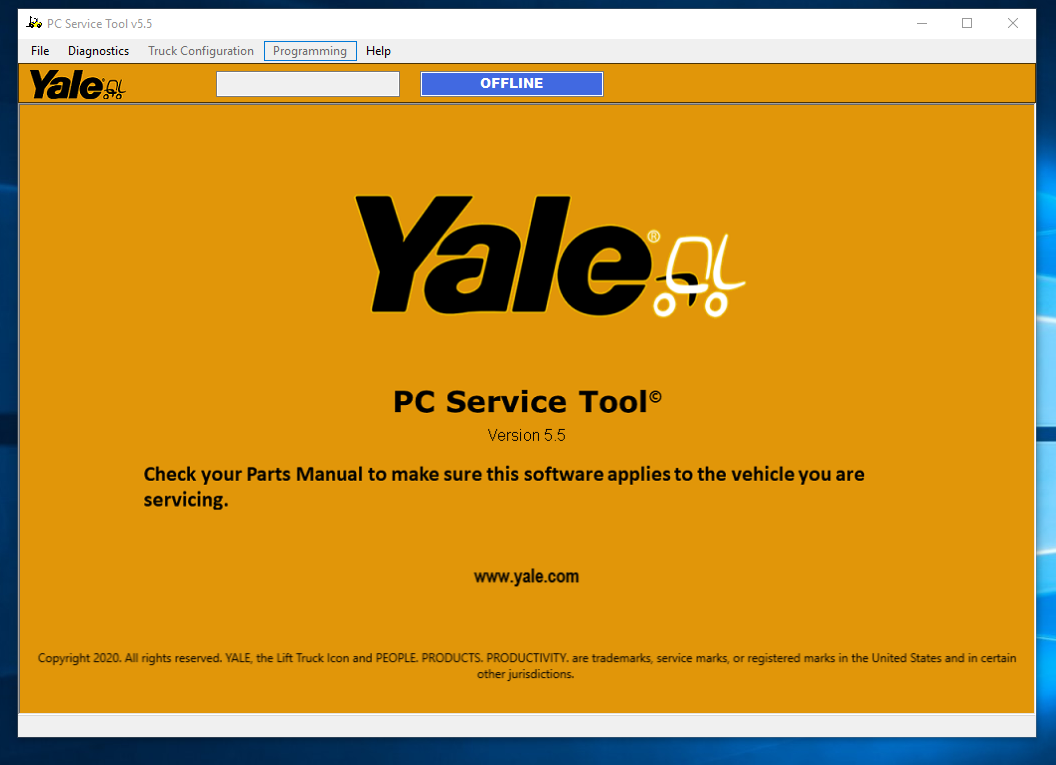Open the Programming menu

point(310,51)
